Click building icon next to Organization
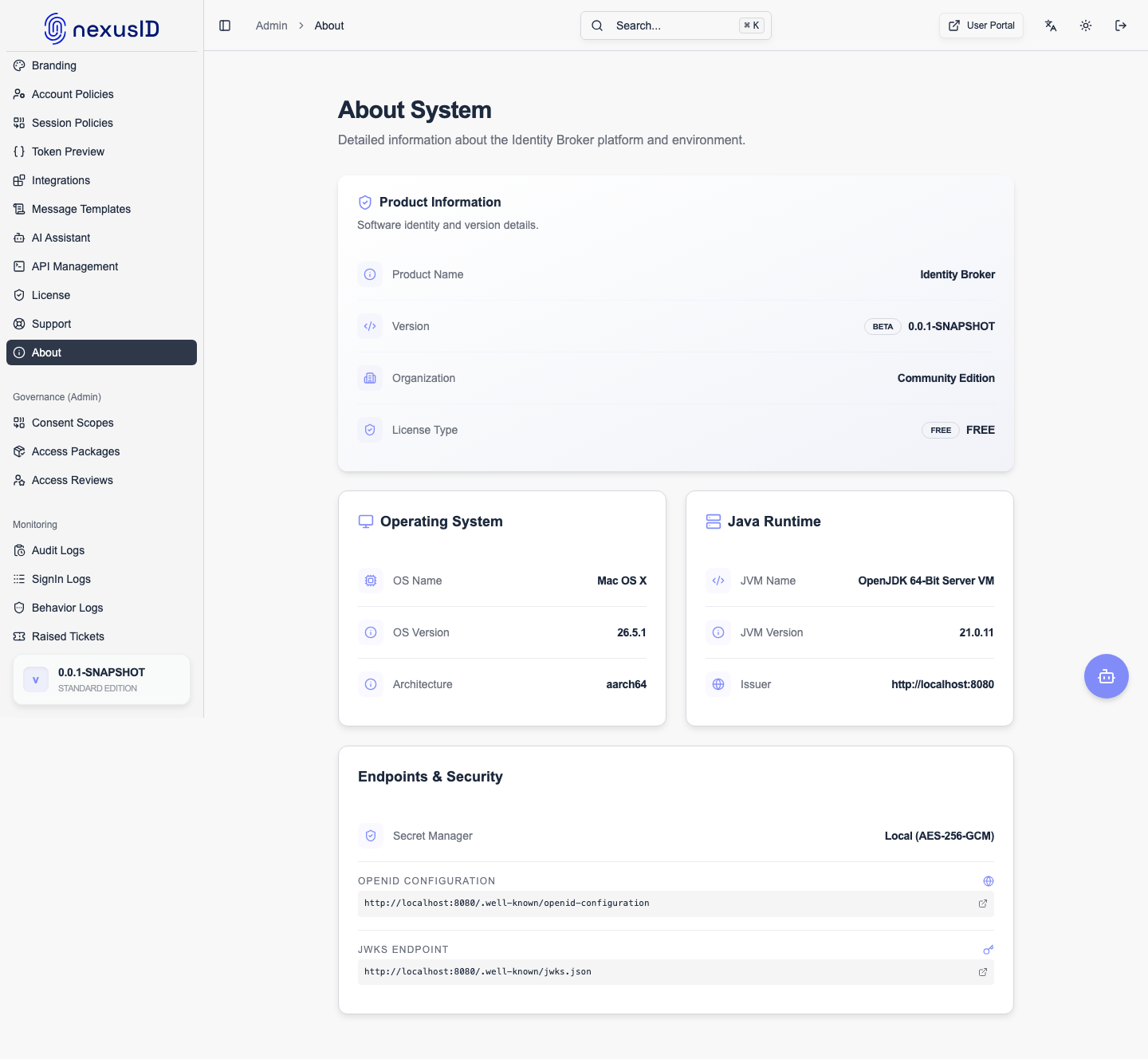This screenshot has width=1148, height=1059. (370, 378)
